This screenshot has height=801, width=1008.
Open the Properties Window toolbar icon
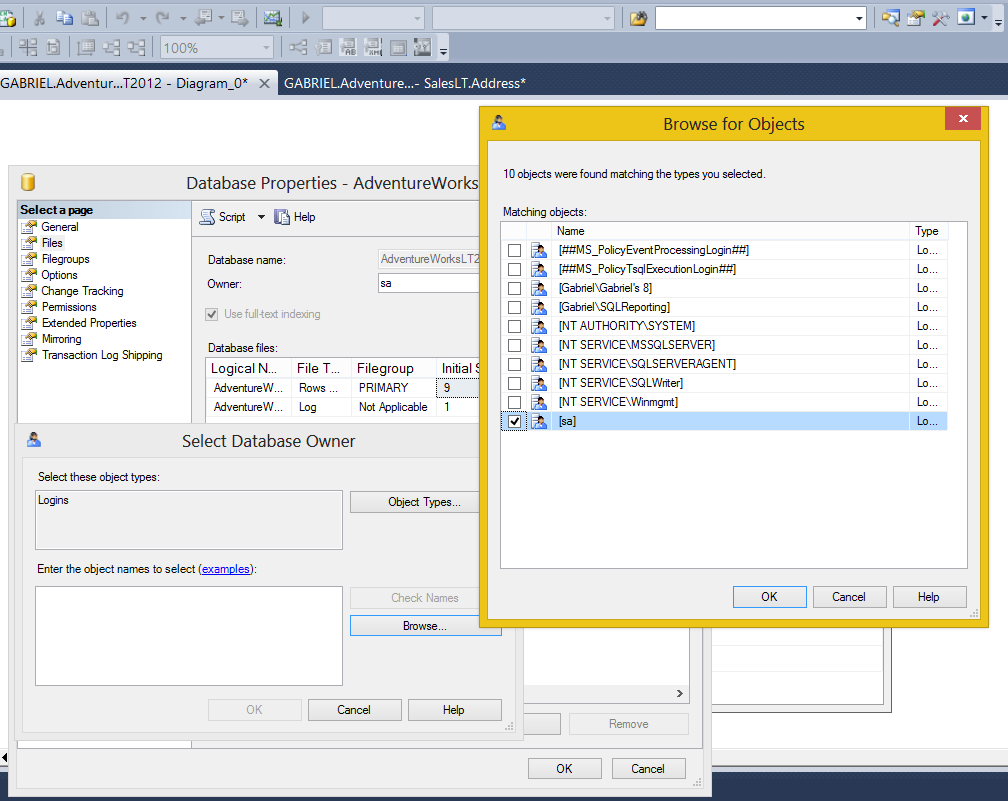[915, 18]
